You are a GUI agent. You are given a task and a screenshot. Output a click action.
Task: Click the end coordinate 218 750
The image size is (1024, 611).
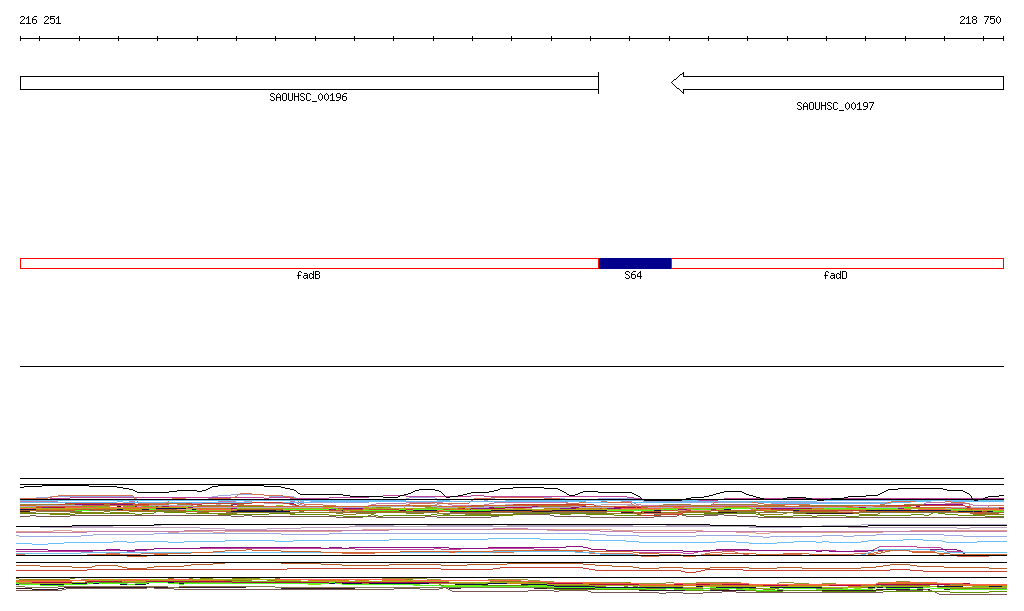(x=979, y=20)
